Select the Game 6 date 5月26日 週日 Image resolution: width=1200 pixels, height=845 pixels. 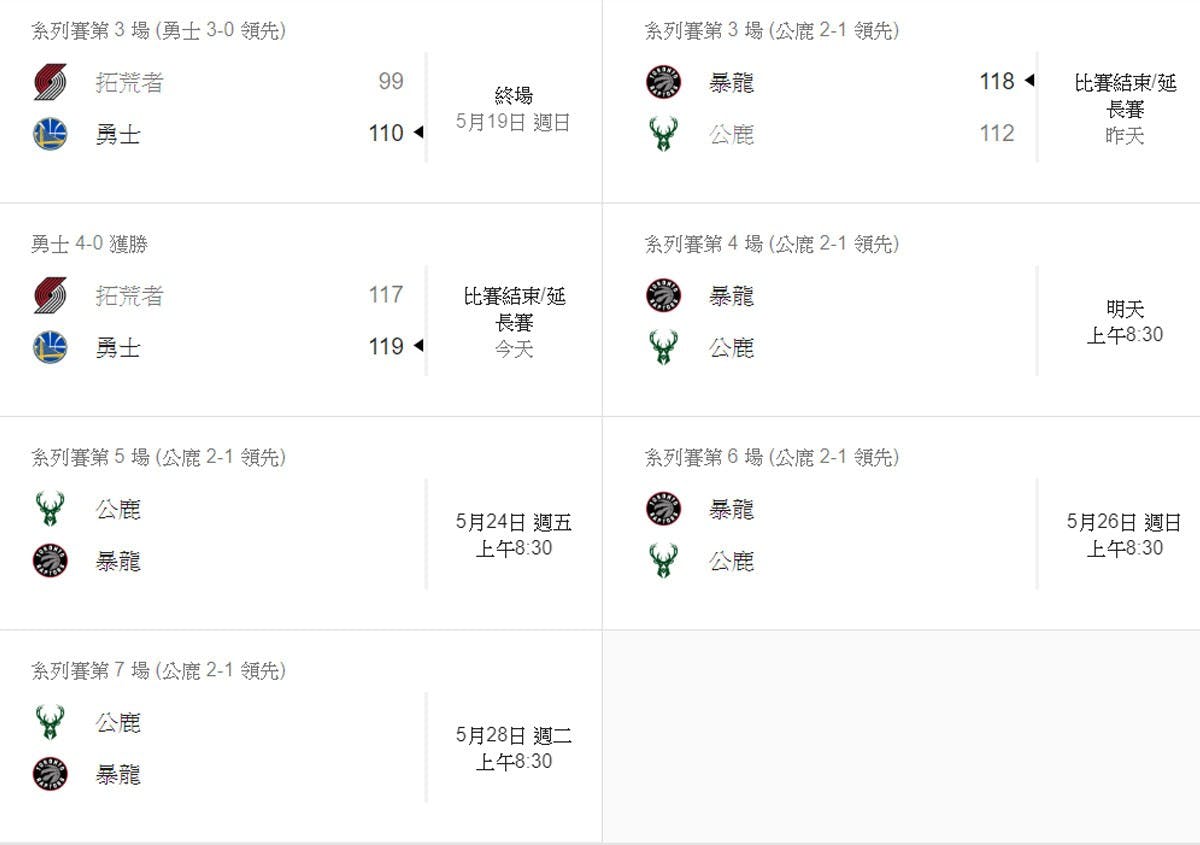pos(1124,522)
